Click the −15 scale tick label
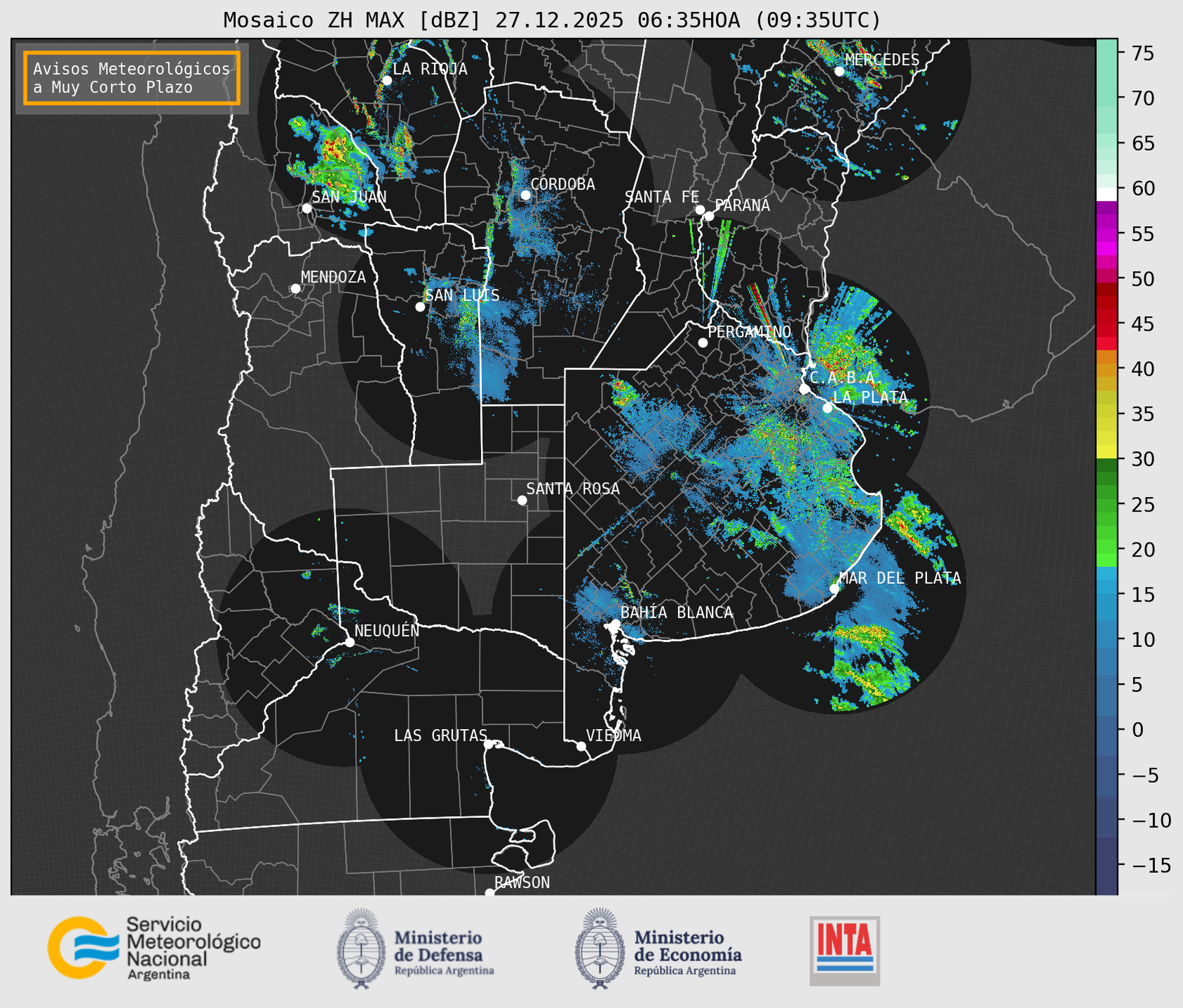 [1151, 865]
